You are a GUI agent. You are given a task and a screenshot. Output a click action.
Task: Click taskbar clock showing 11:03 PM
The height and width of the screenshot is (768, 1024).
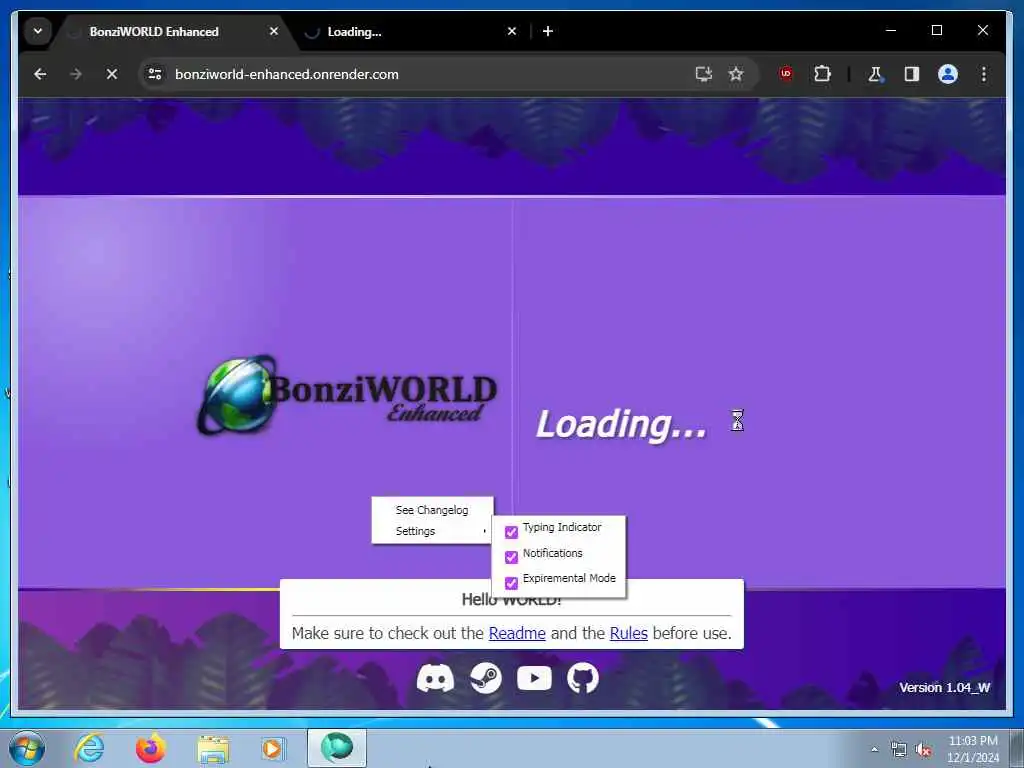tap(973, 748)
